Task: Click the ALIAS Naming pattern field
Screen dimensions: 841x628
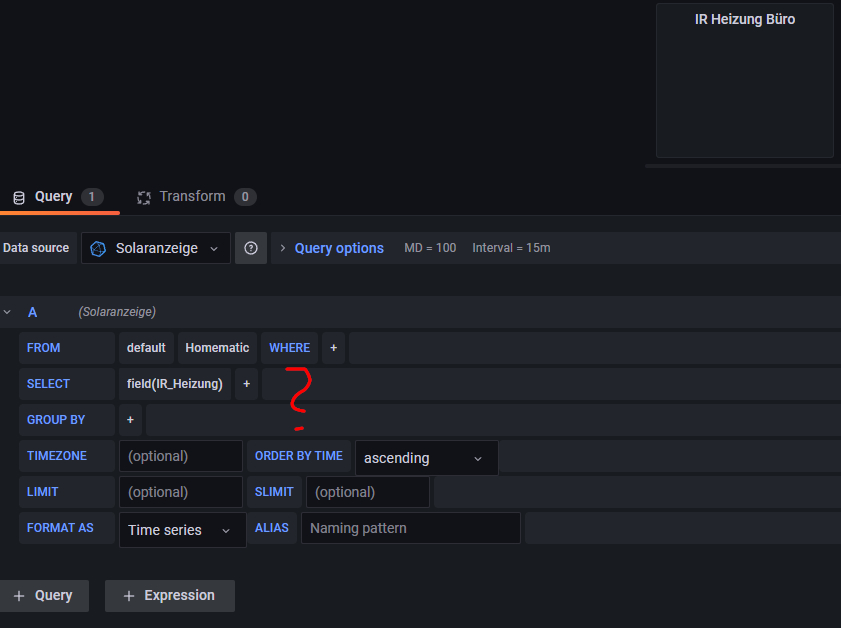Action: pyautogui.click(x=410, y=528)
